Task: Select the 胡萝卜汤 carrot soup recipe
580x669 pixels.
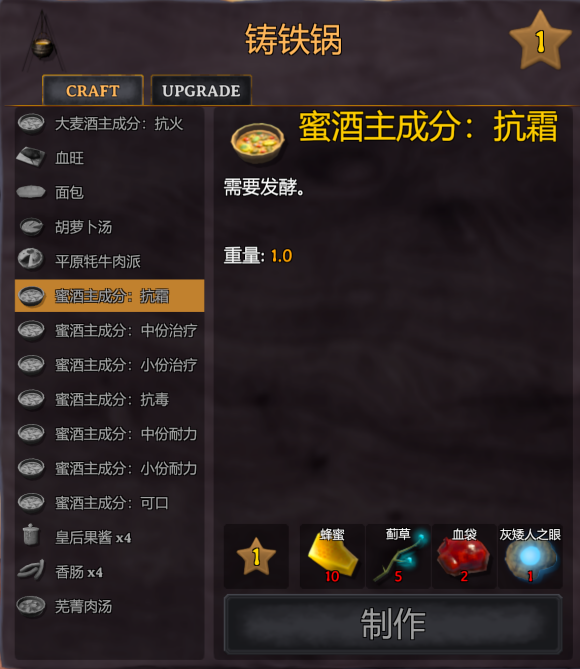Action: pyautogui.click(x=109, y=227)
